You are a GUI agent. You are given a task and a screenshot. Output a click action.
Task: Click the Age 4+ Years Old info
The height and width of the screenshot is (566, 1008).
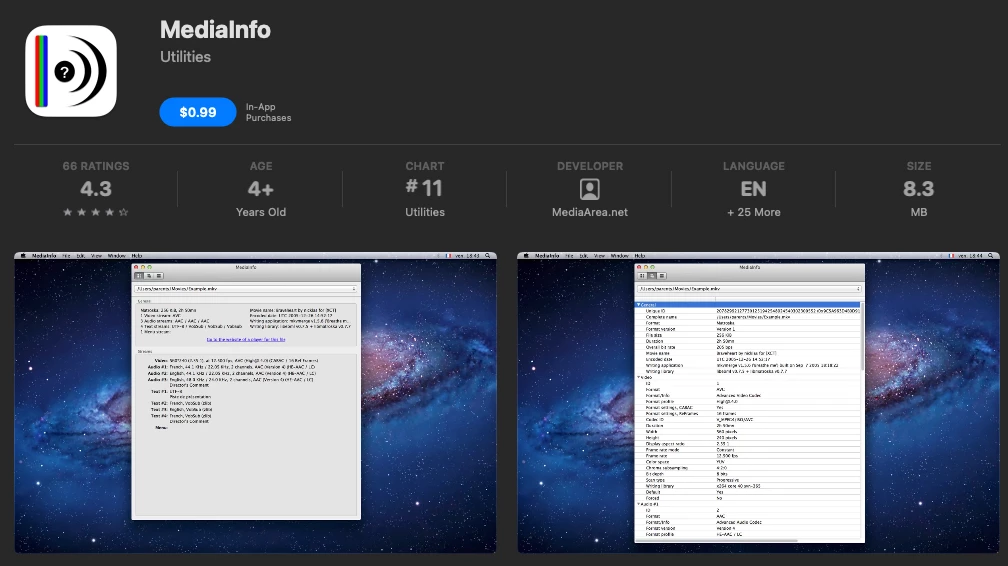click(260, 188)
